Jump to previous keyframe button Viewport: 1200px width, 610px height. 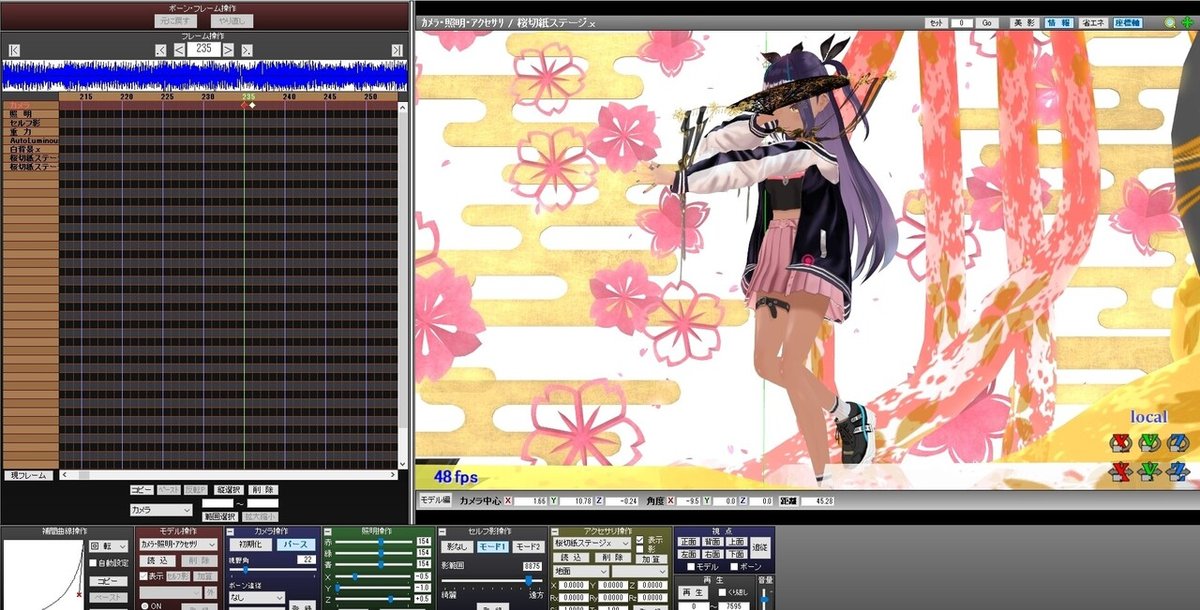point(161,50)
